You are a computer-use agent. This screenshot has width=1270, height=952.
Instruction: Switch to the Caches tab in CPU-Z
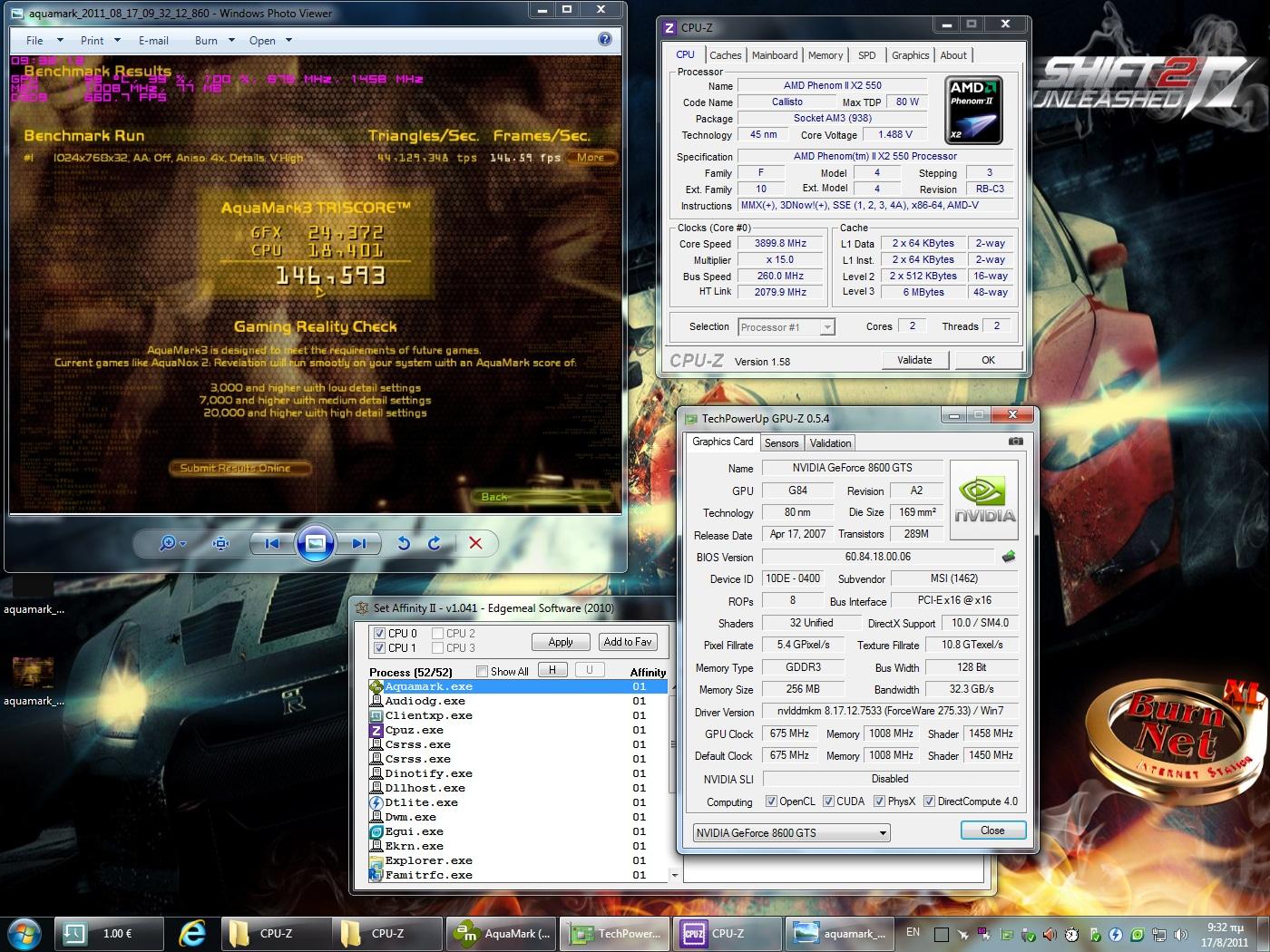(726, 55)
